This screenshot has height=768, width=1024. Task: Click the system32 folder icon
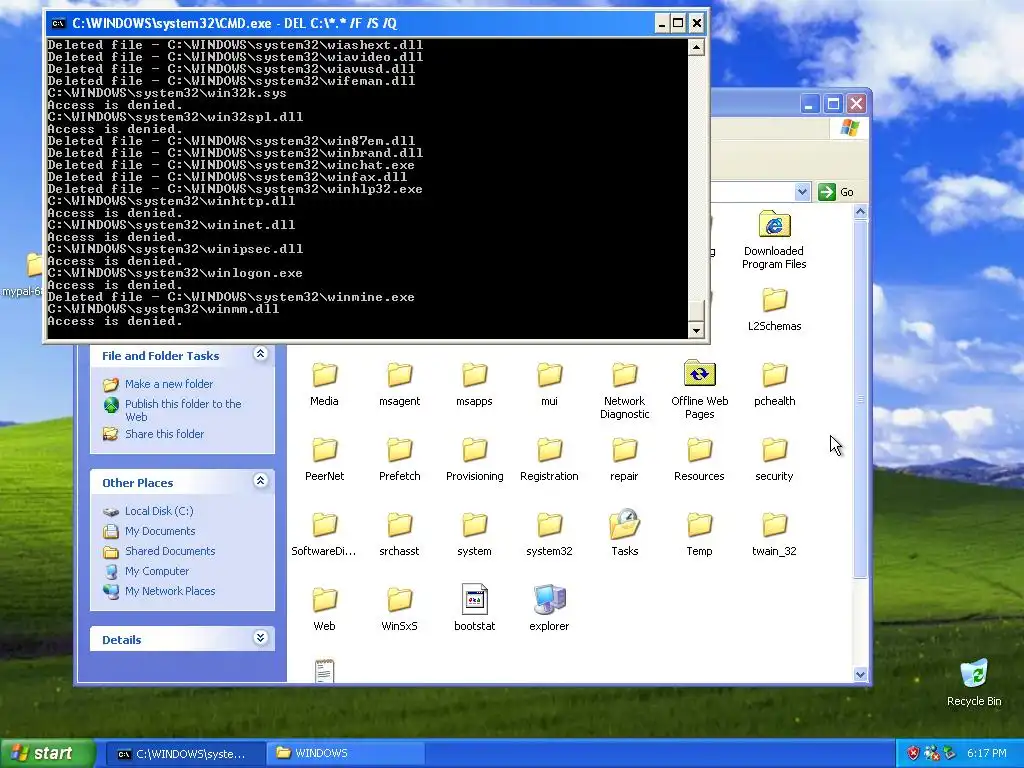click(549, 524)
